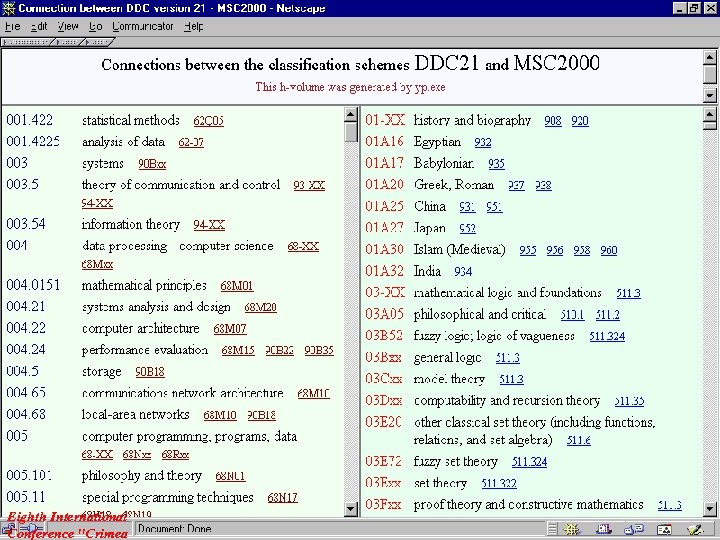Open the File menu
This screenshot has height=540, width=720.
click(12, 27)
